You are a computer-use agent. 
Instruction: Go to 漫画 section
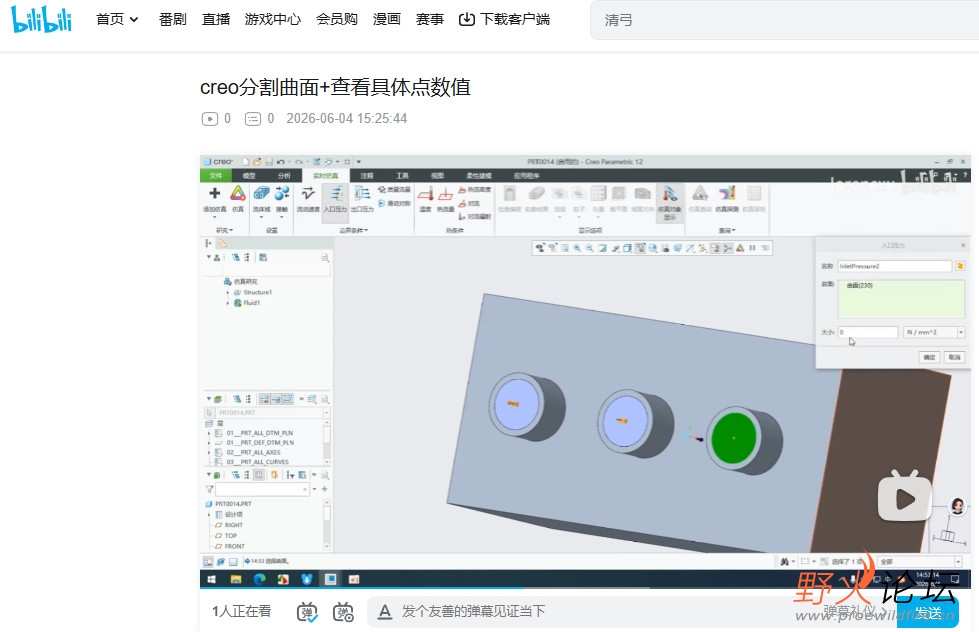(386, 19)
